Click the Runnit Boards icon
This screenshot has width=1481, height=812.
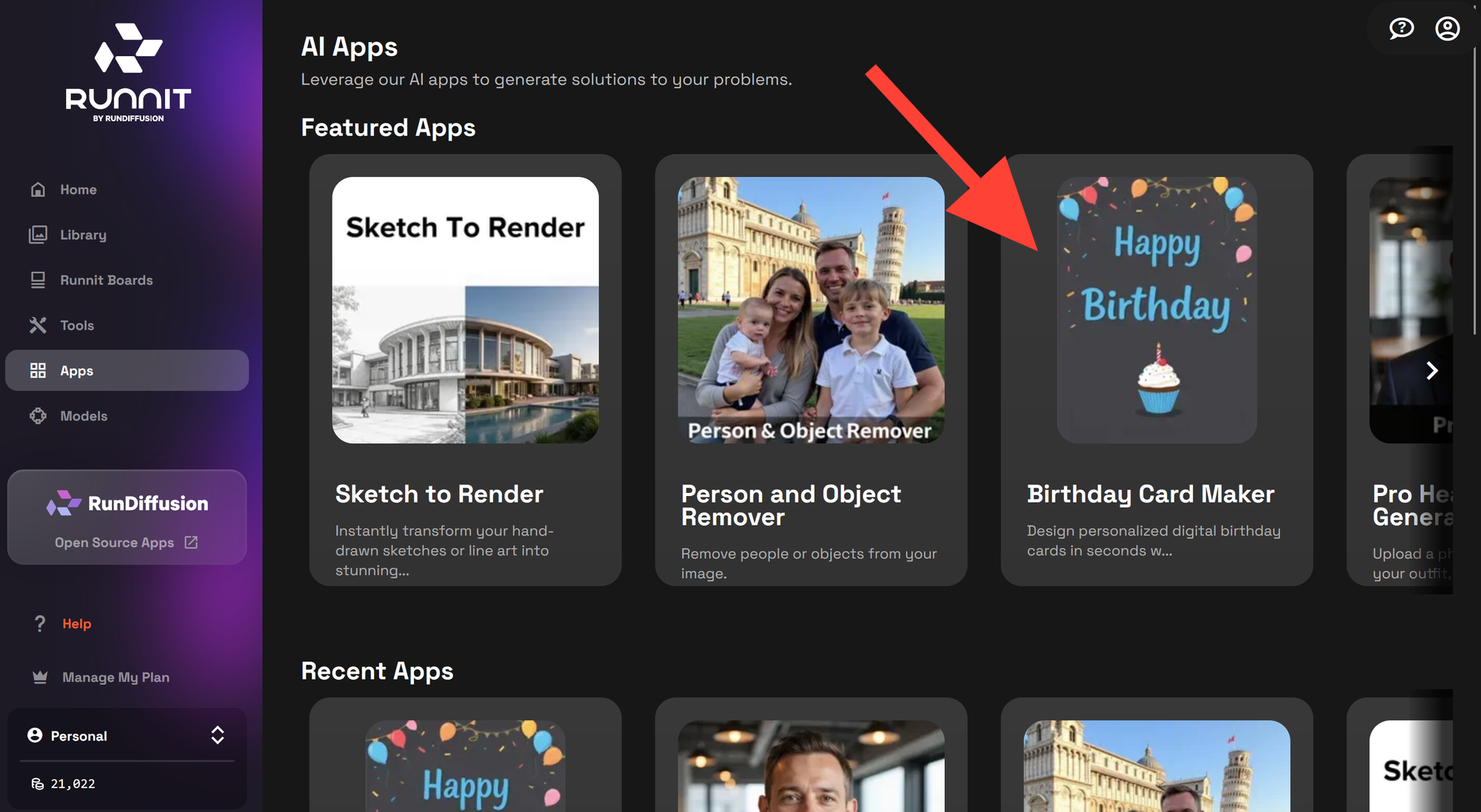pyautogui.click(x=37, y=280)
